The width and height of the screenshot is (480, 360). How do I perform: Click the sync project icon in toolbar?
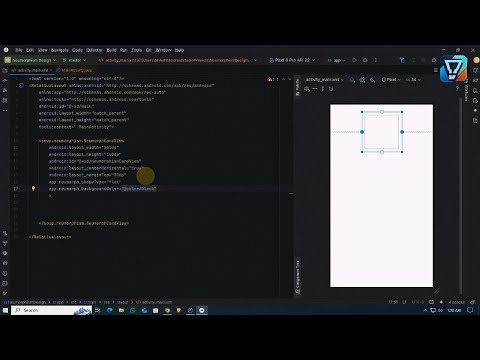tap(402, 60)
